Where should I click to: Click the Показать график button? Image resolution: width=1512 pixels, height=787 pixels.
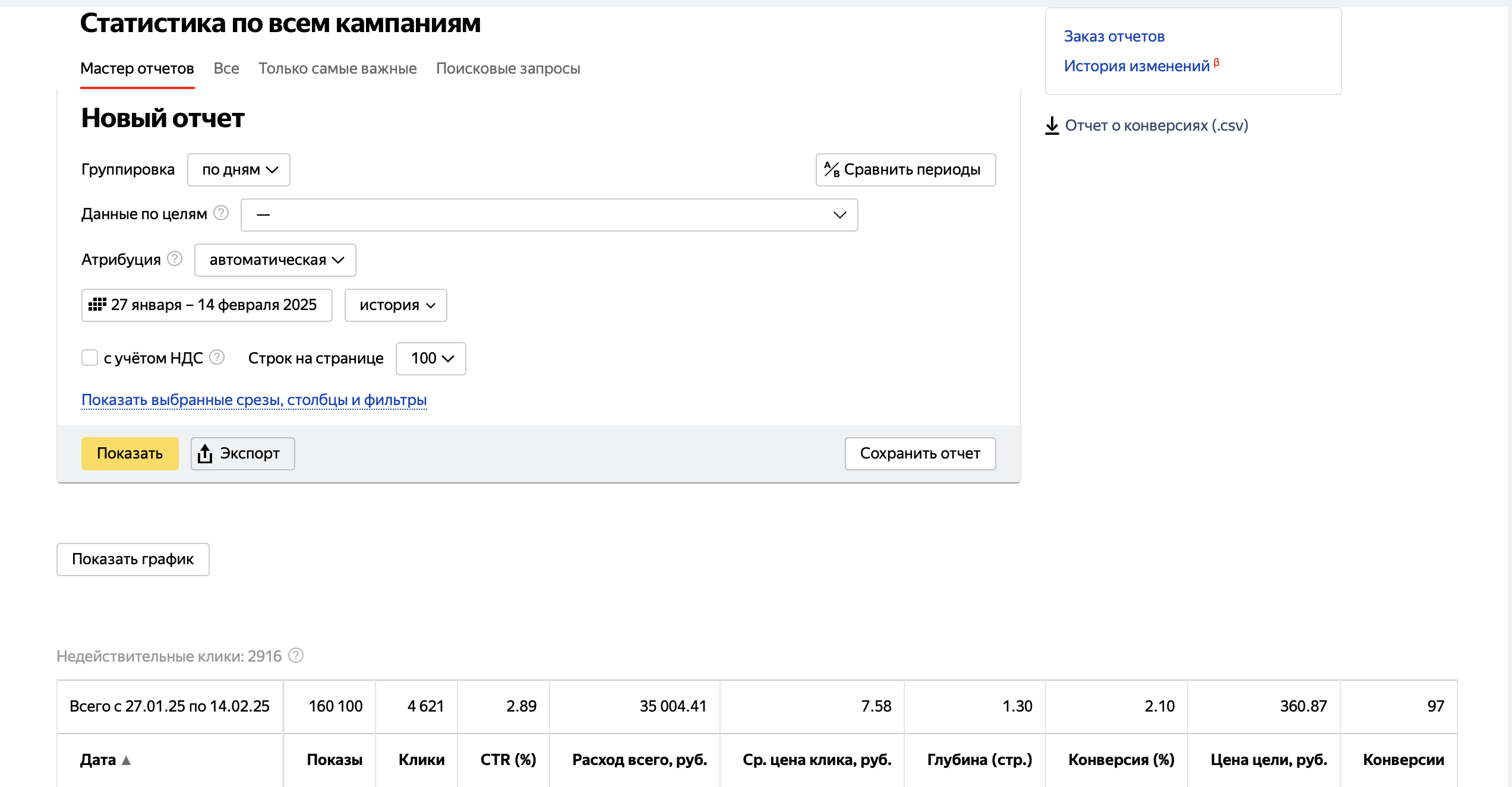133,560
